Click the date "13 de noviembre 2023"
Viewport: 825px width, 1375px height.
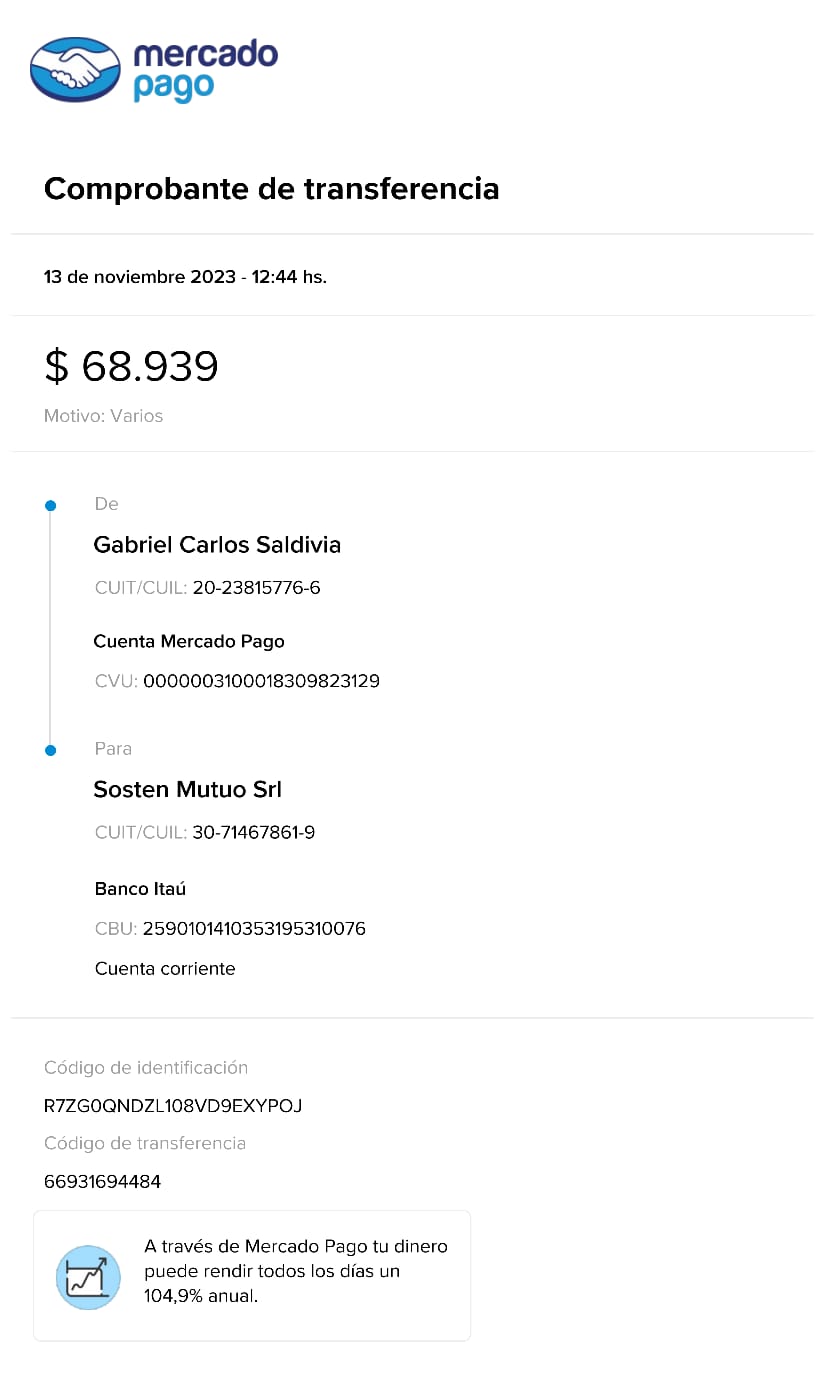click(139, 277)
